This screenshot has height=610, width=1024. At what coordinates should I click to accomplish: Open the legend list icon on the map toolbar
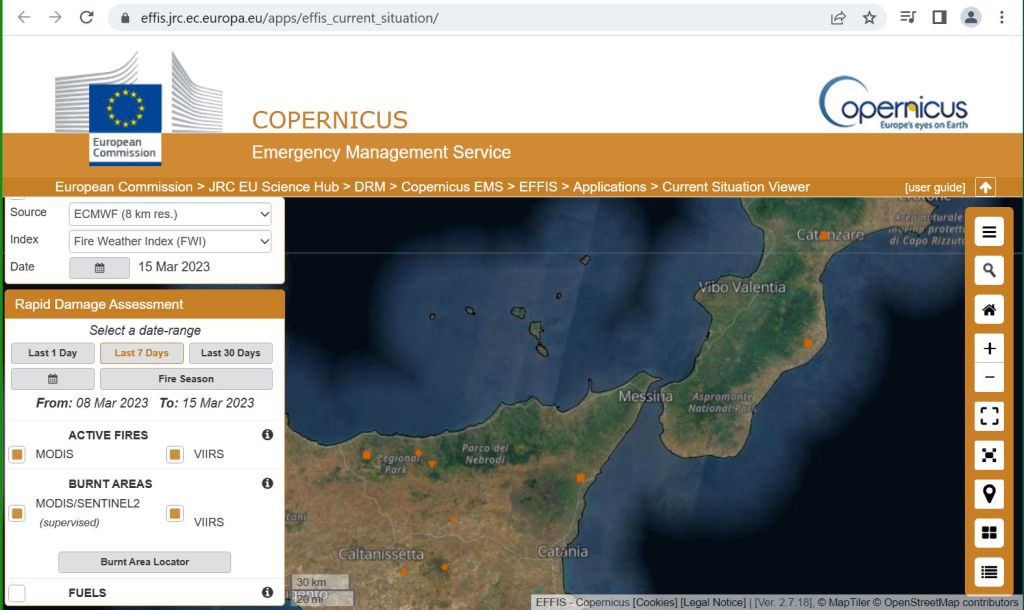tap(989, 572)
